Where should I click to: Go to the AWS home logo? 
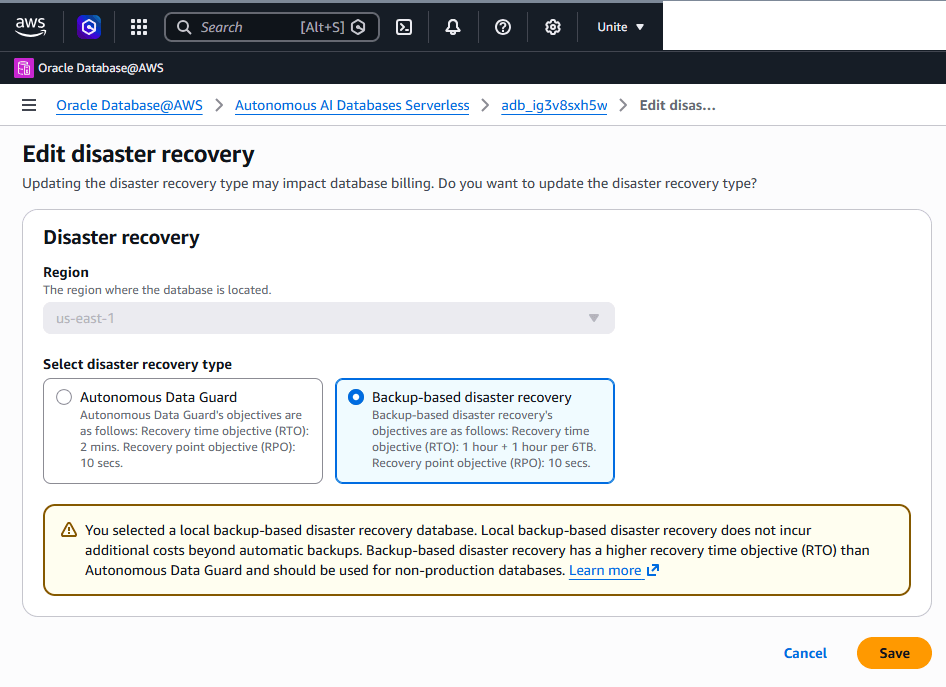tap(30, 27)
